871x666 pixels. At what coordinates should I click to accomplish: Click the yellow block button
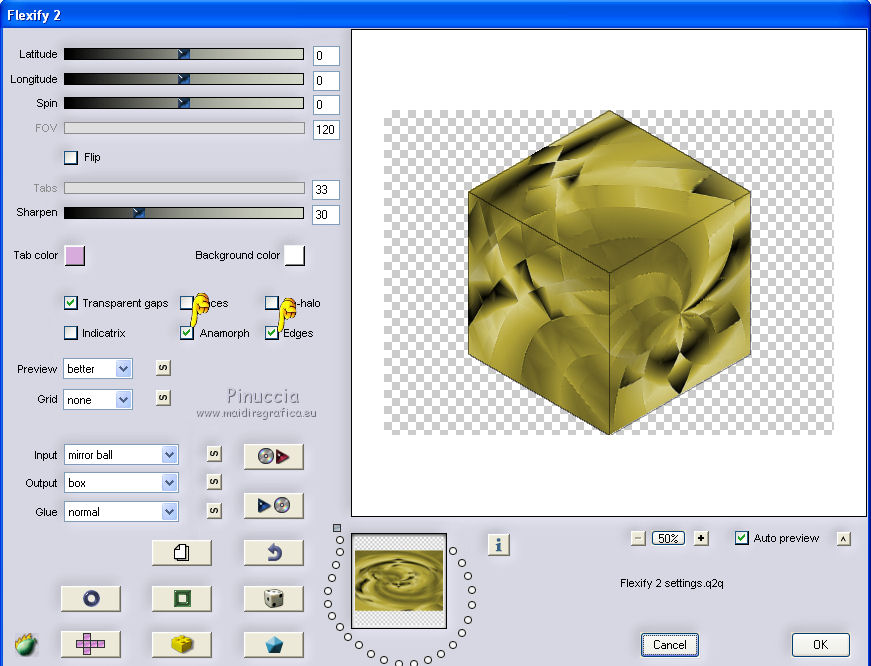[182, 644]
